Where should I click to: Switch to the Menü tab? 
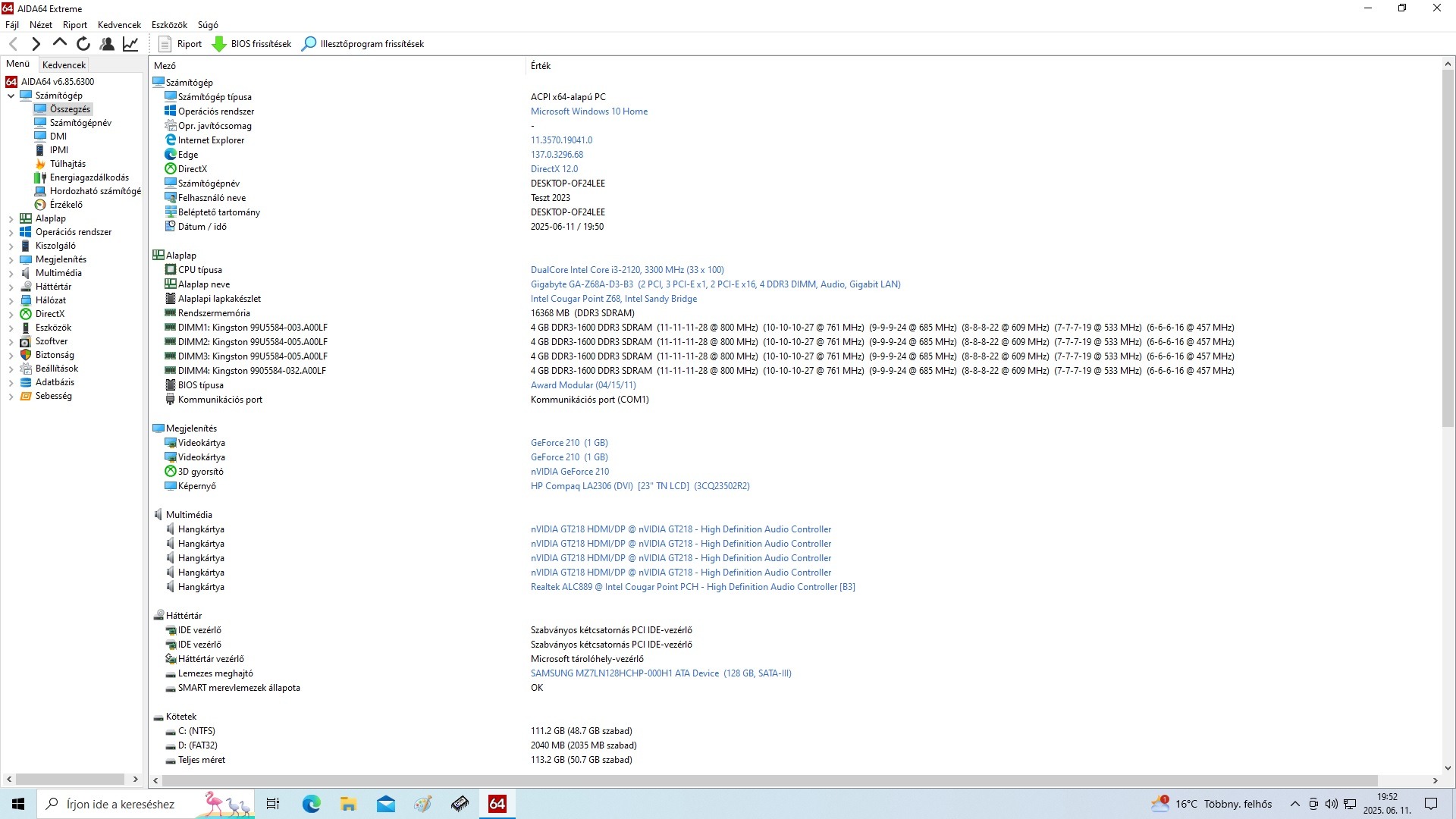[18, 64]
